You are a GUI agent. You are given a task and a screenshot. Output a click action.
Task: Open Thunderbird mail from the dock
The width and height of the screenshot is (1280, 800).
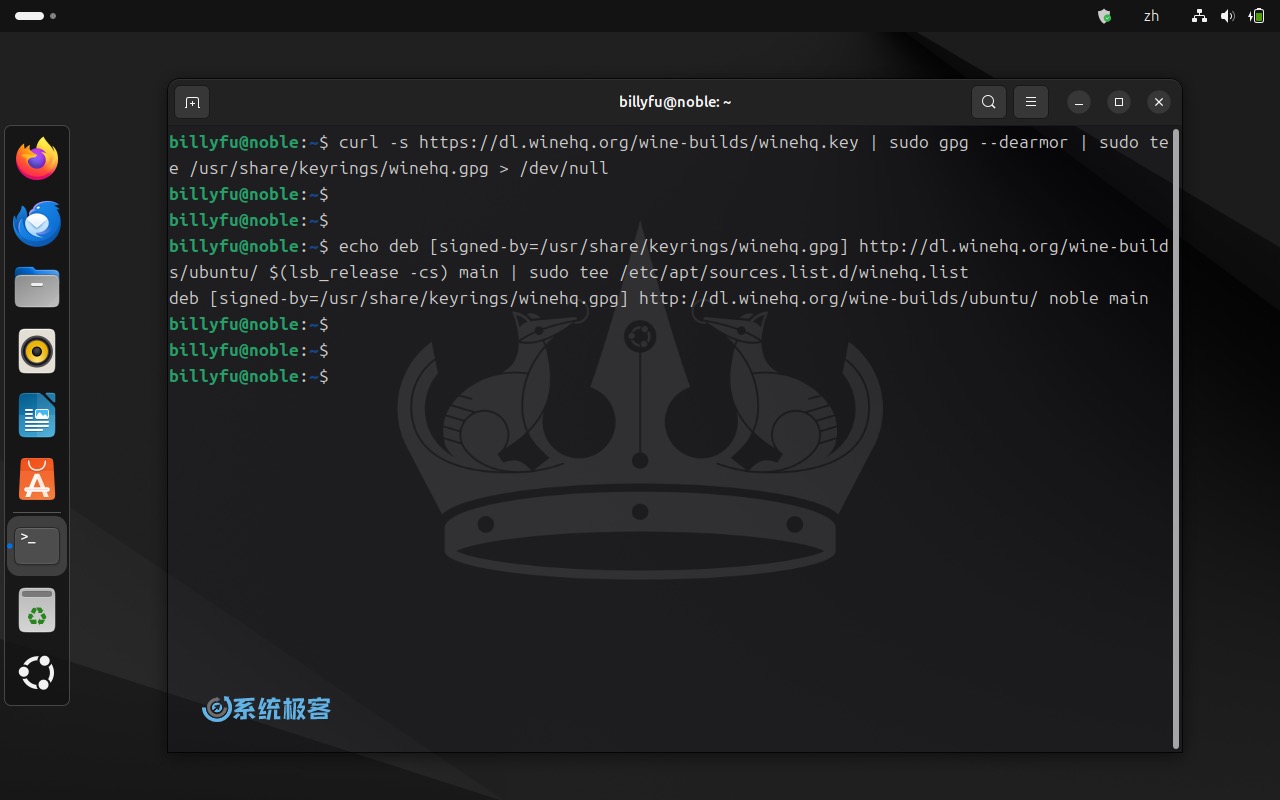37,223
